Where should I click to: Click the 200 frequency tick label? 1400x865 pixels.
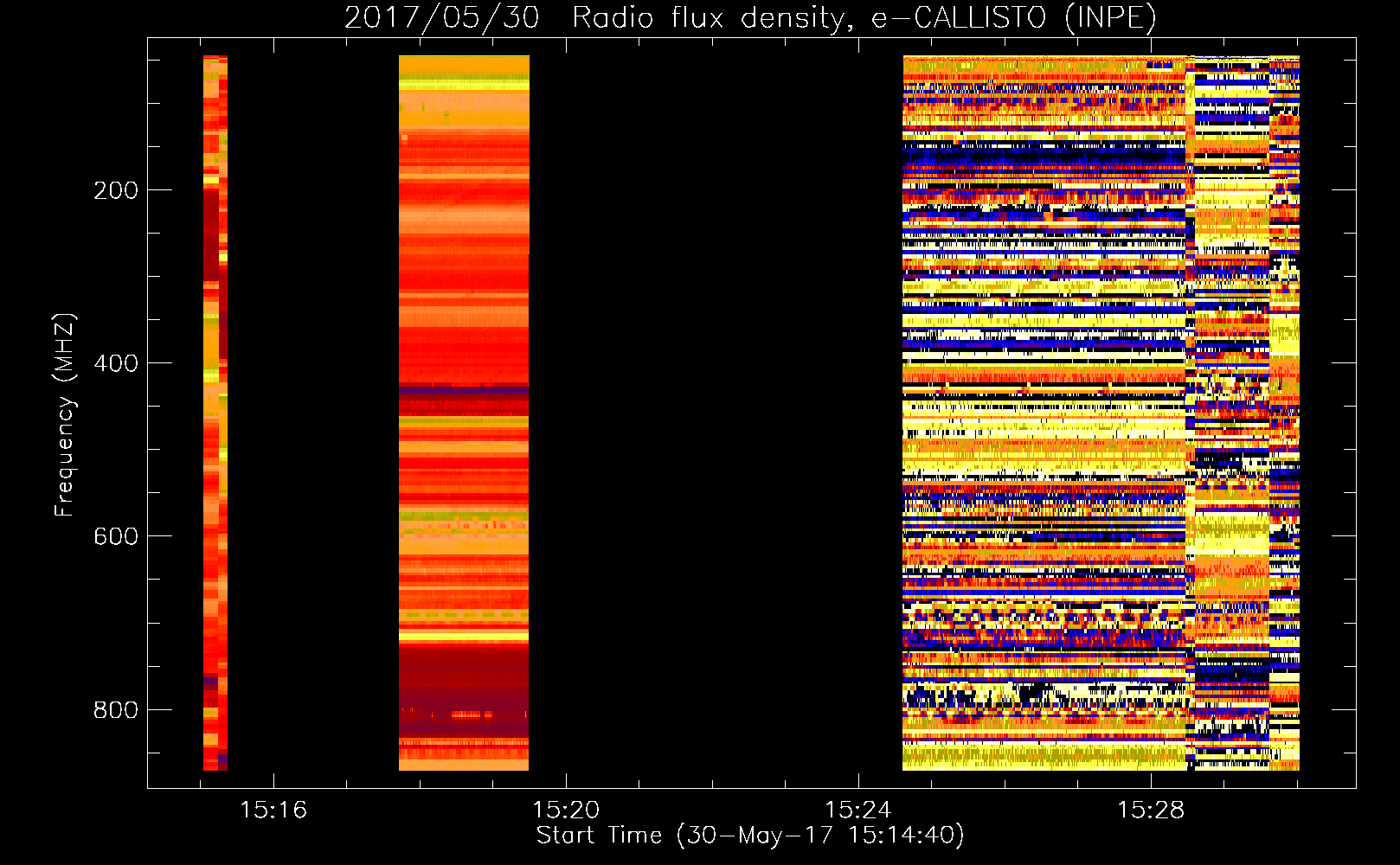[x=116, y=190]
